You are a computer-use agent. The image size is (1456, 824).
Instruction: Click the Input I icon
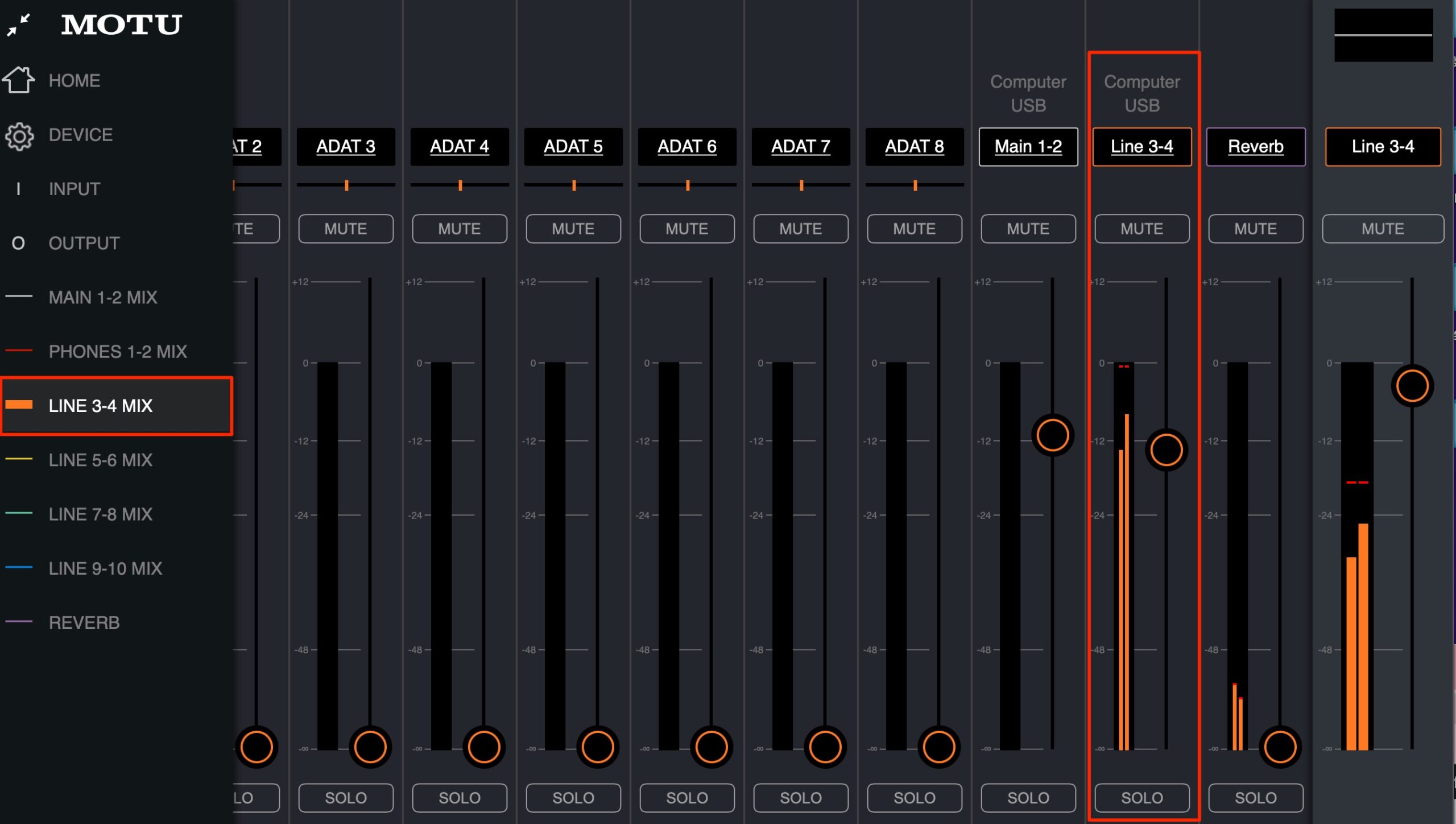coord(18,189)
